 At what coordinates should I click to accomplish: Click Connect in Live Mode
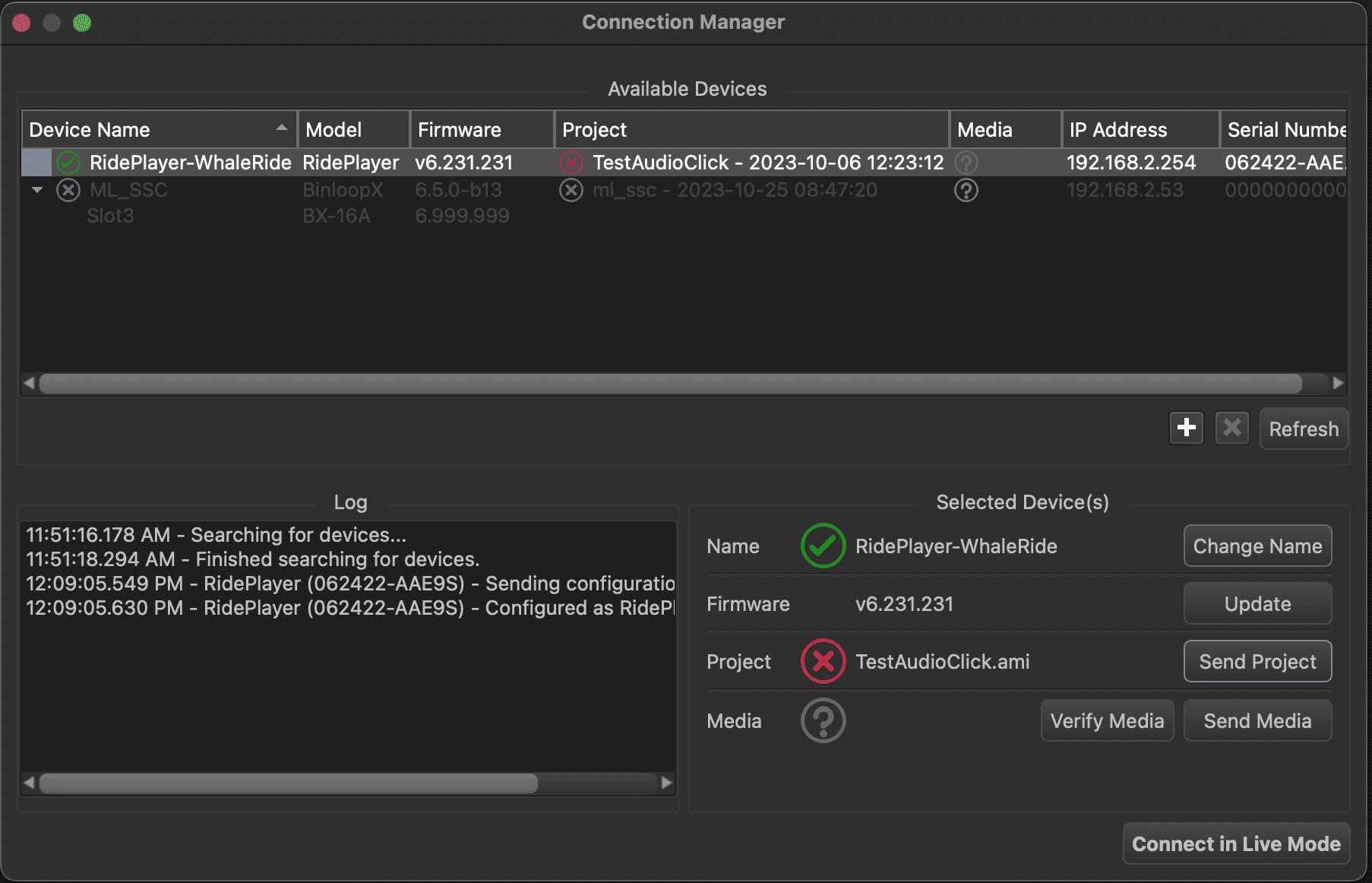(x=1236, y=844)
